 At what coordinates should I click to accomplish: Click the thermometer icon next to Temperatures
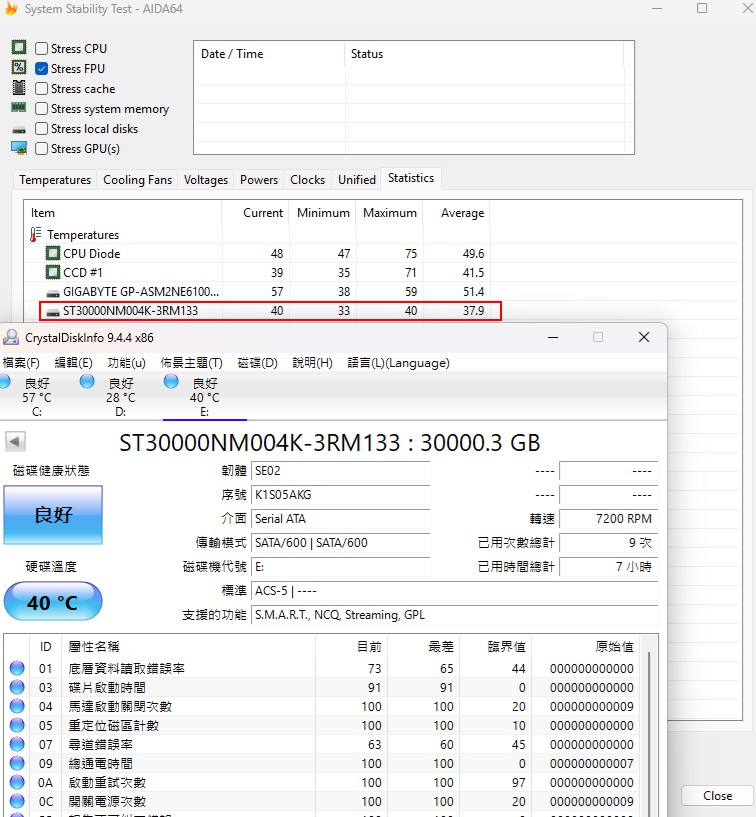pyautogui.click(x=35, y=234)
